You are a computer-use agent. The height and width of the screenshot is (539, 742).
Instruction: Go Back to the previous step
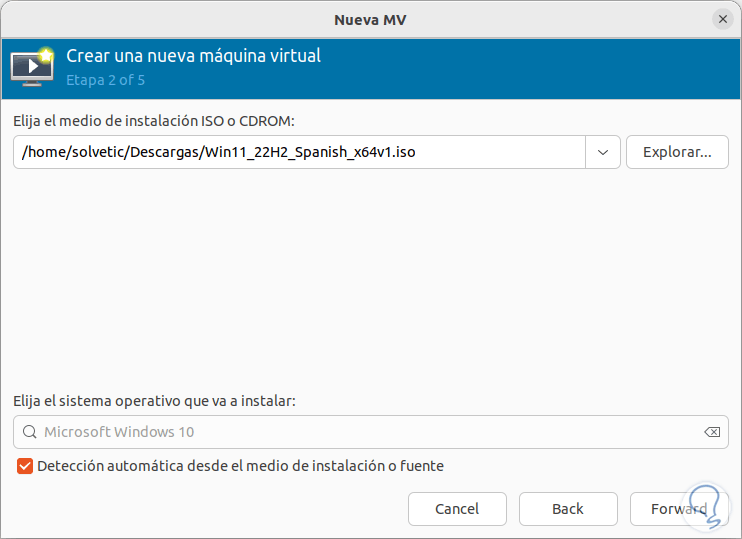[568, 509]
